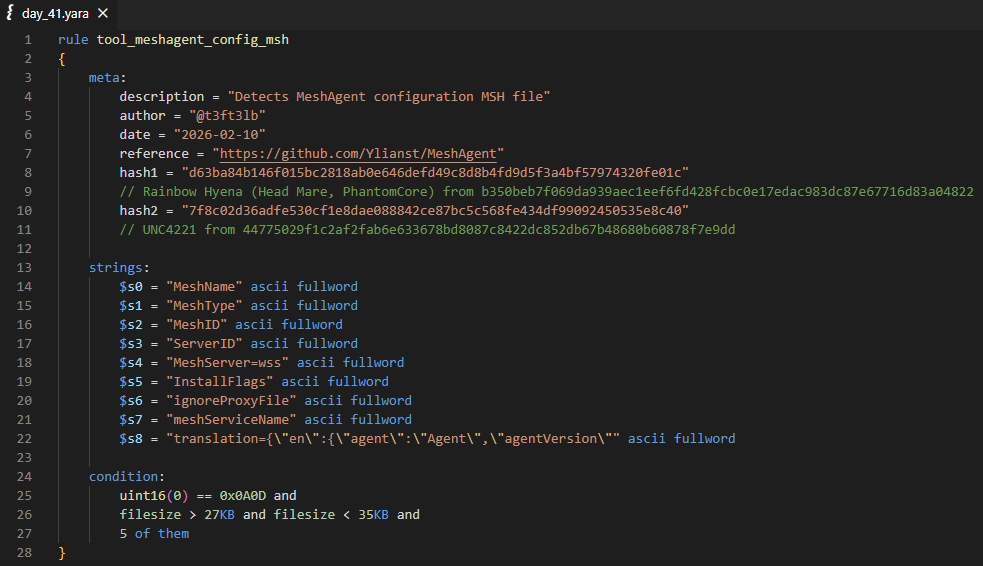Viewport: 983px width, 566px height.
Task: Click the UNC4221 comment line
Action: pyautogui.click(x=428, y=229)
